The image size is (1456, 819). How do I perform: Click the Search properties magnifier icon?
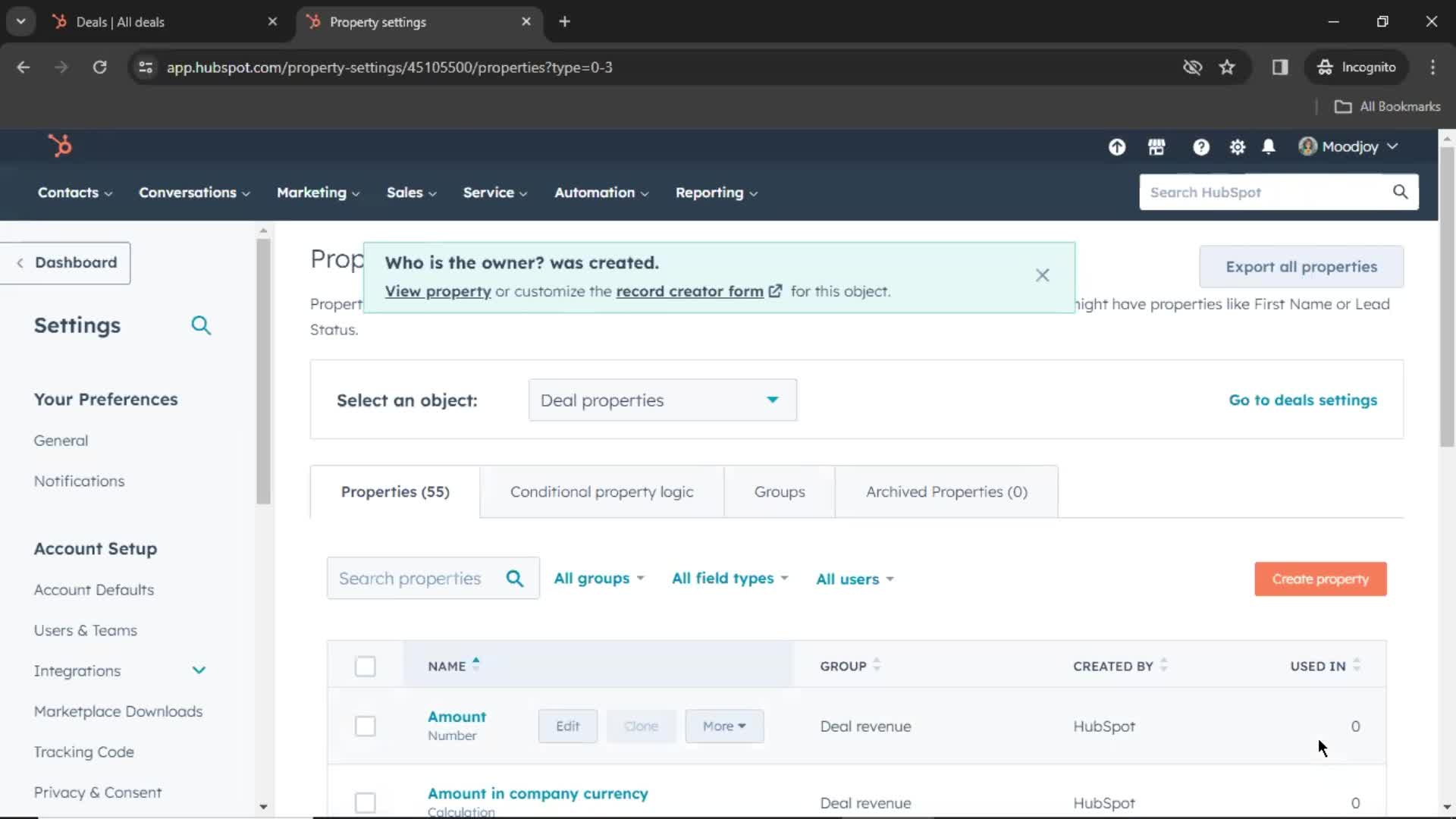[x=515, y=579]
